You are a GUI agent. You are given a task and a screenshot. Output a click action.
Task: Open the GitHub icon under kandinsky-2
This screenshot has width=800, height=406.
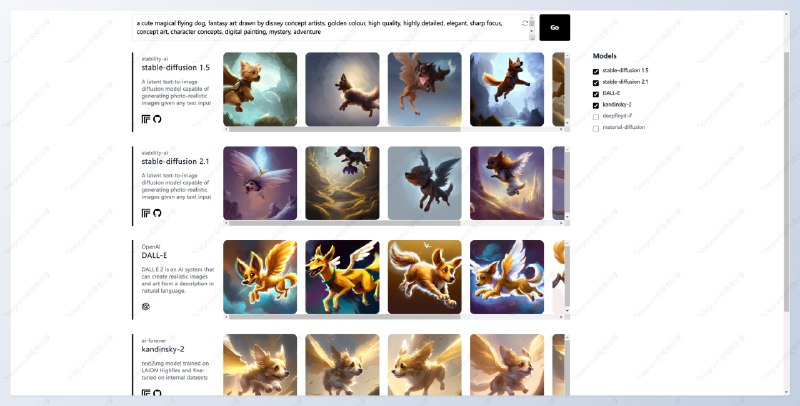pos(157,393)
